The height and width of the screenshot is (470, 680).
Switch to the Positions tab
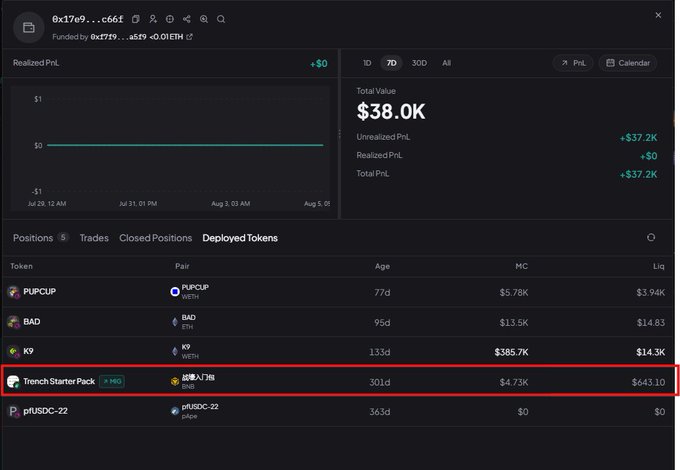(40, 238)
